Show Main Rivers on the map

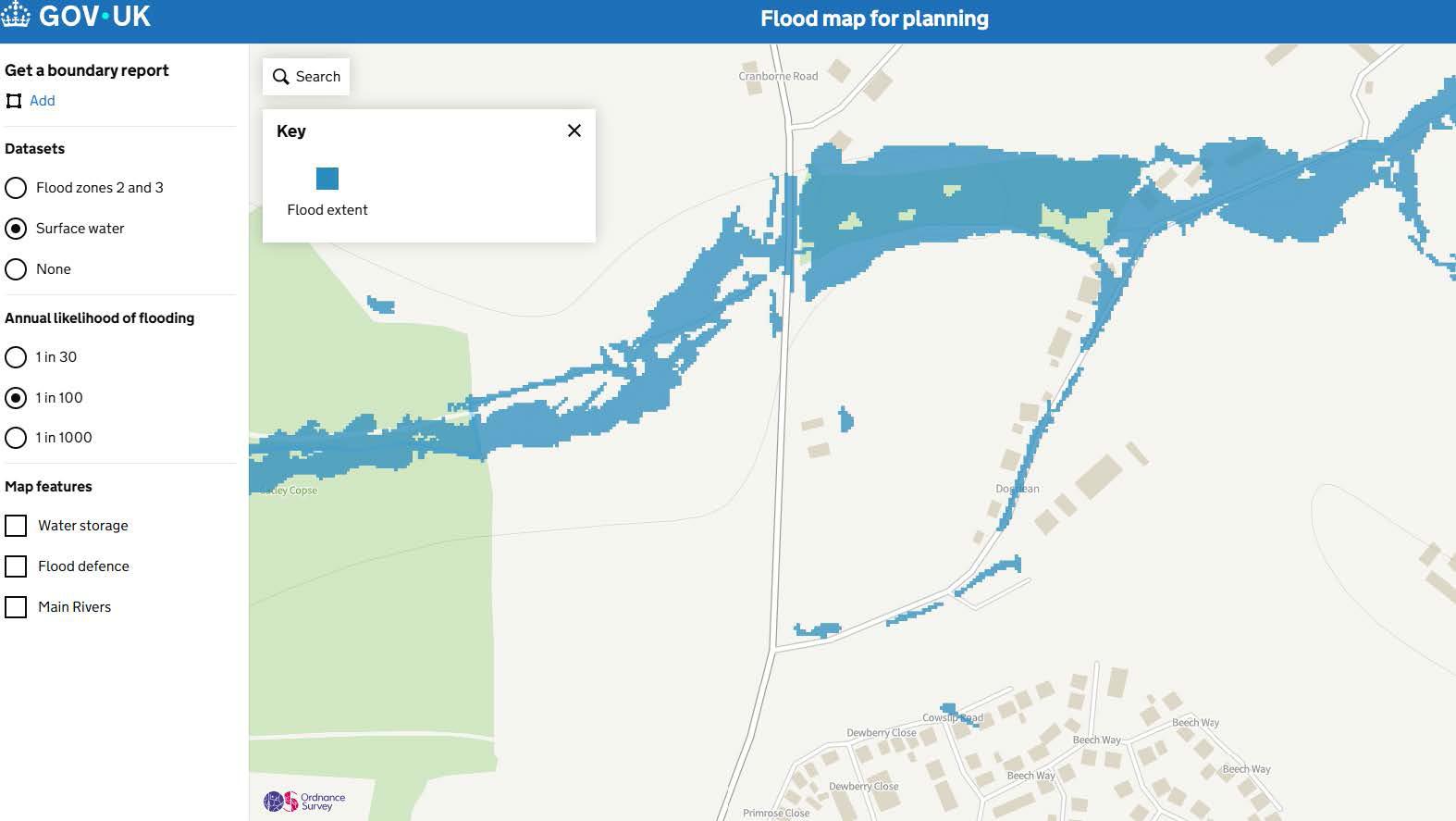16,607
